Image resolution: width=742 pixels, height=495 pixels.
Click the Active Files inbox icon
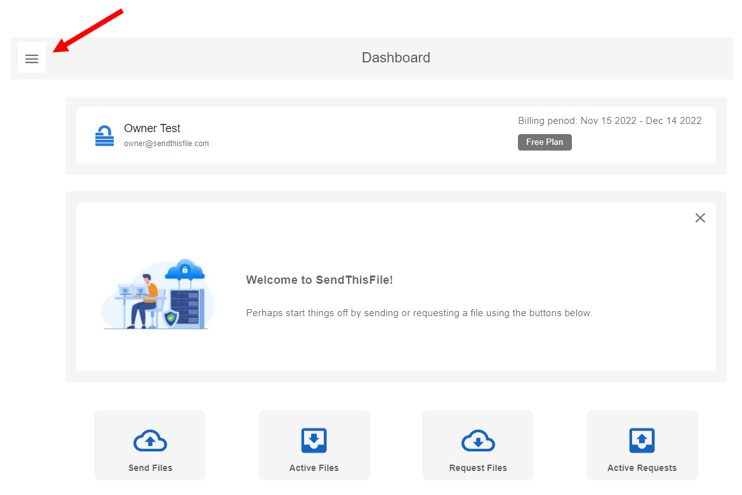pos(314,440)
